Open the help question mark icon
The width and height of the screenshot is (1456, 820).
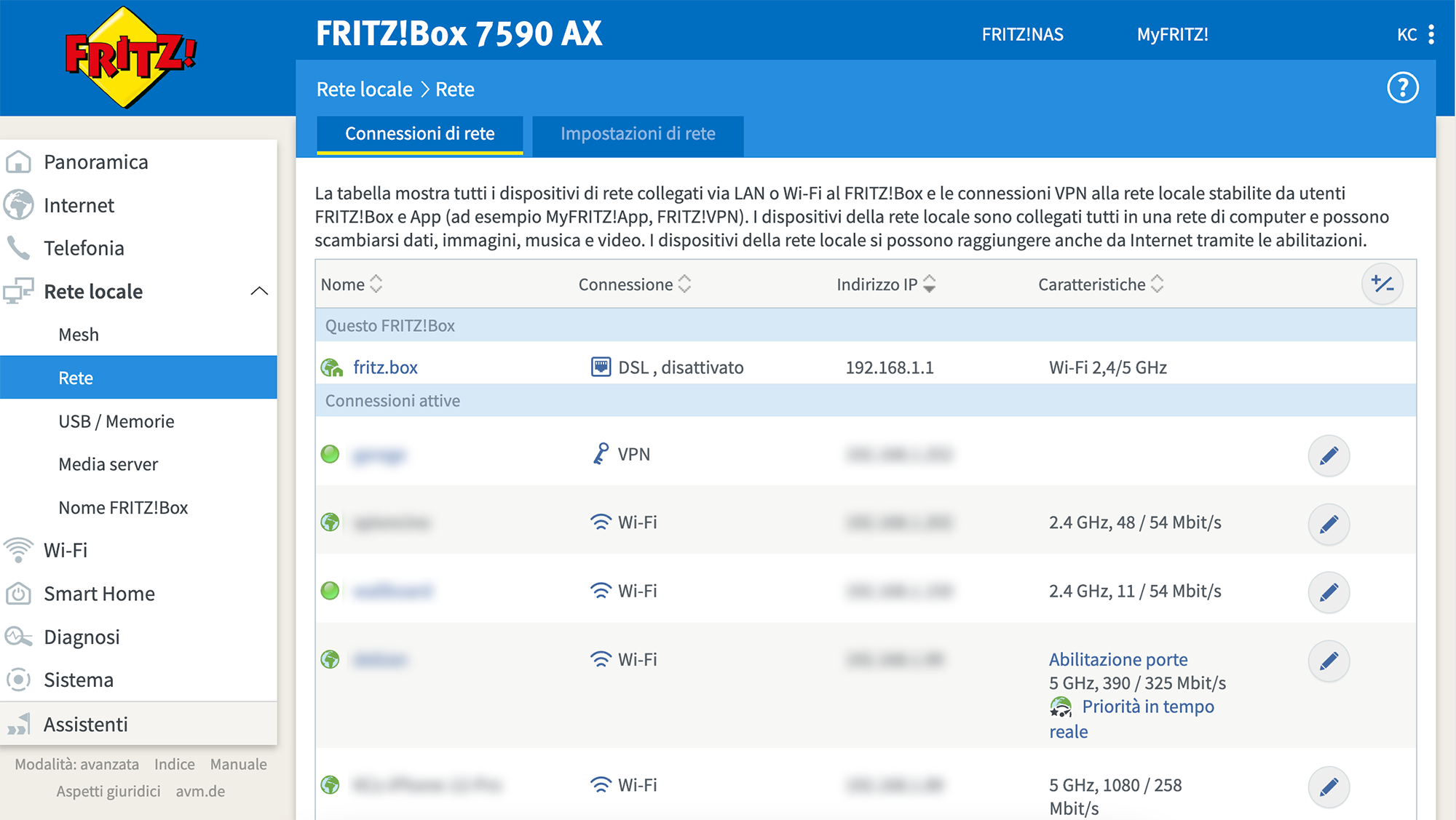click(x=1402, y=88)
